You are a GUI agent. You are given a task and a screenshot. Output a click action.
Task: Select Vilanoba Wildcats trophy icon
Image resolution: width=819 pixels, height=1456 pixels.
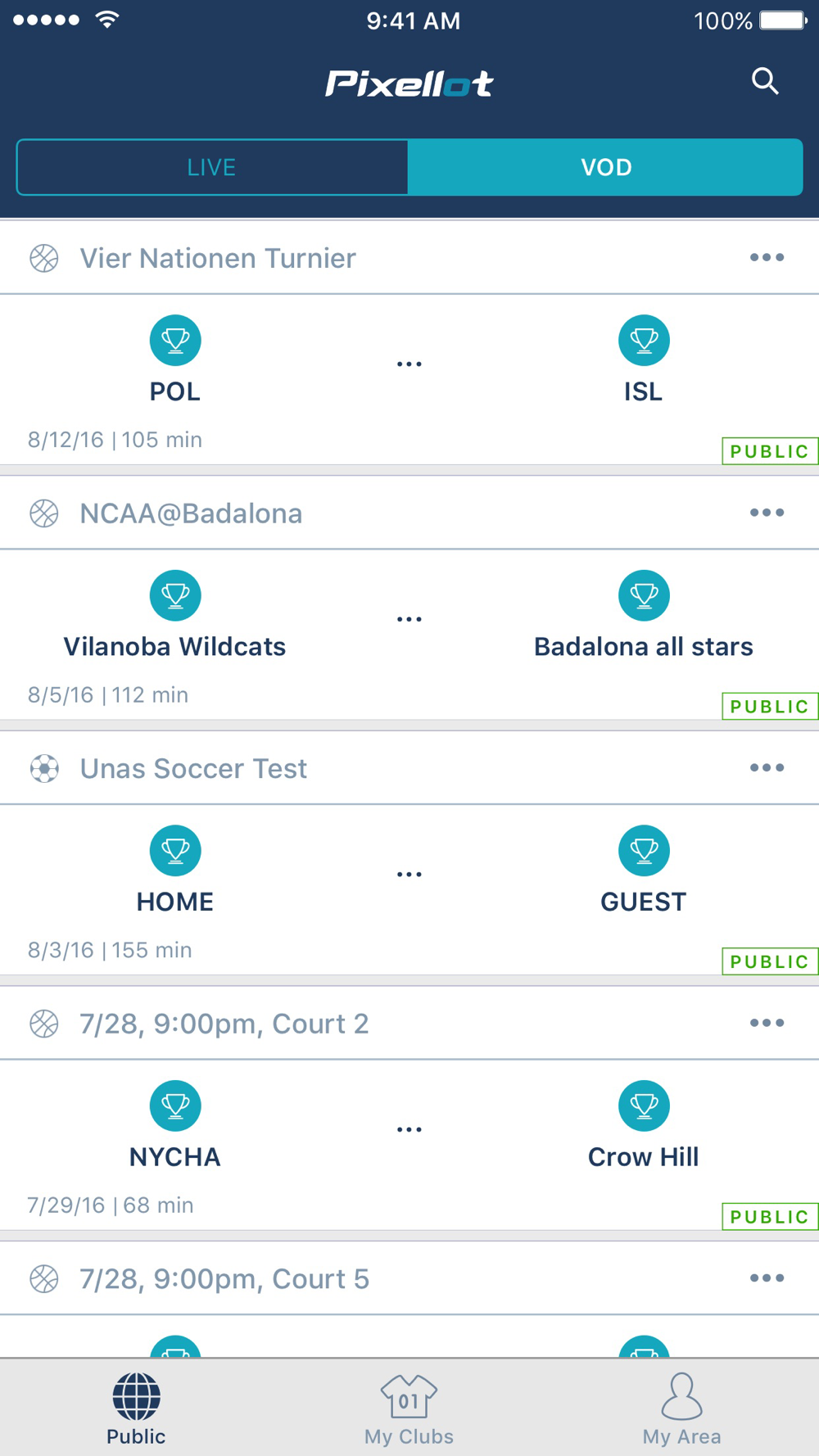coord(175,595)
